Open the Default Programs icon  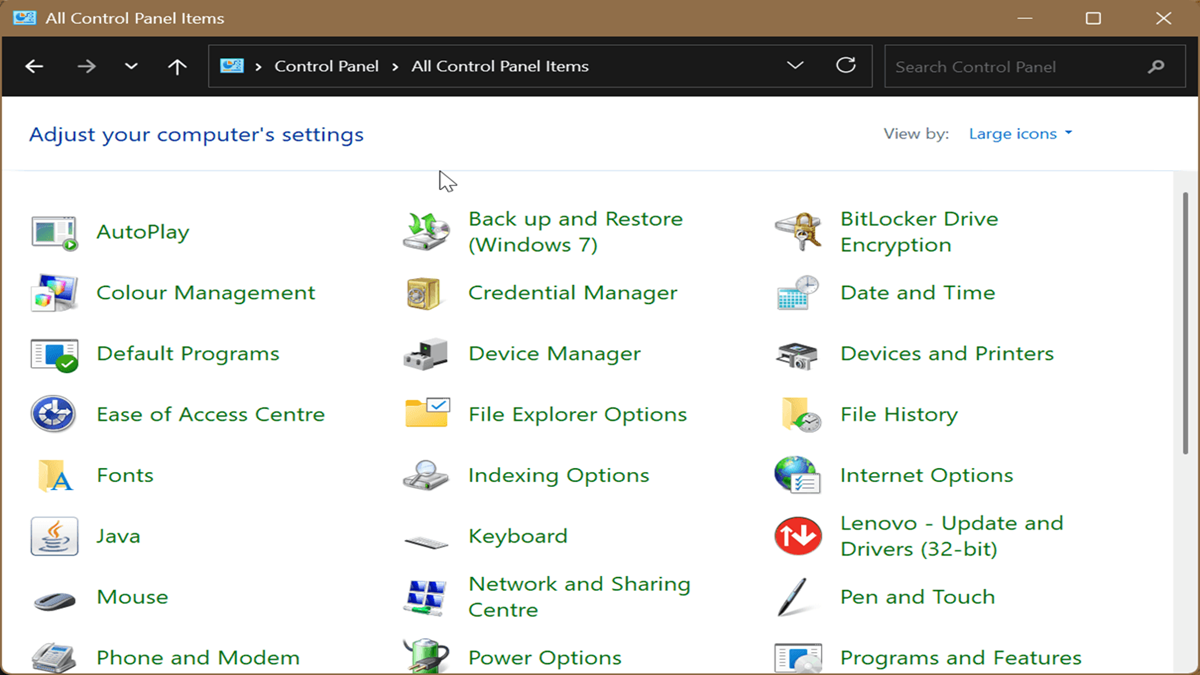click(x=54, y=354)
